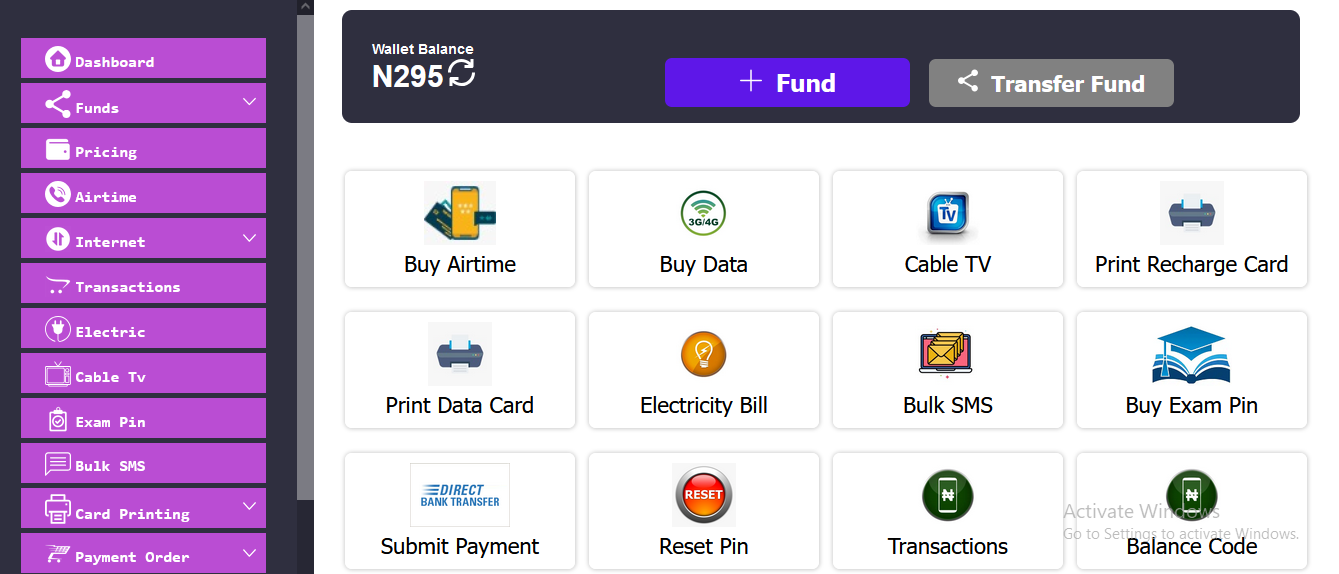Expand the Payment Order submenu chevron
Screen dimensions: 1339x574
250,552
